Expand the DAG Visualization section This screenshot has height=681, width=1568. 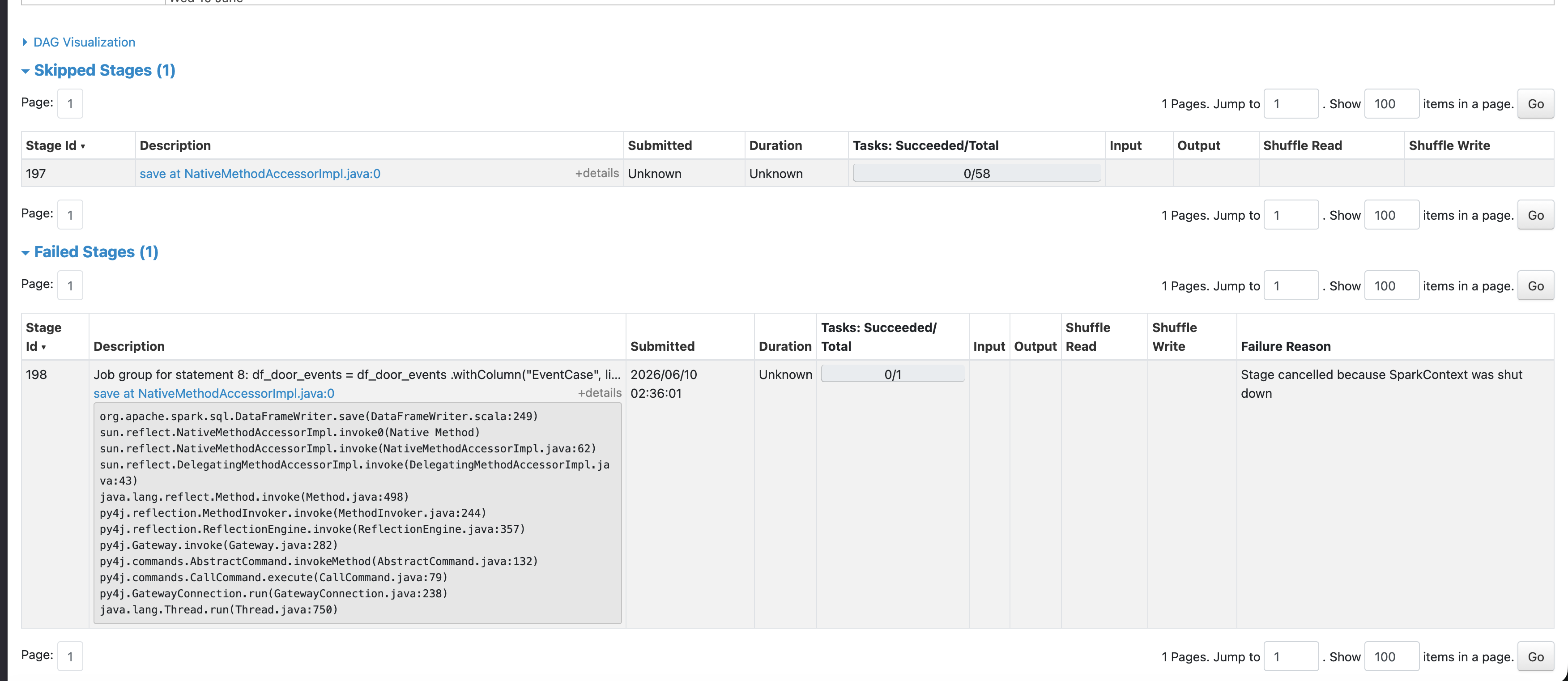pyautogui.click(x=78, y=42)
